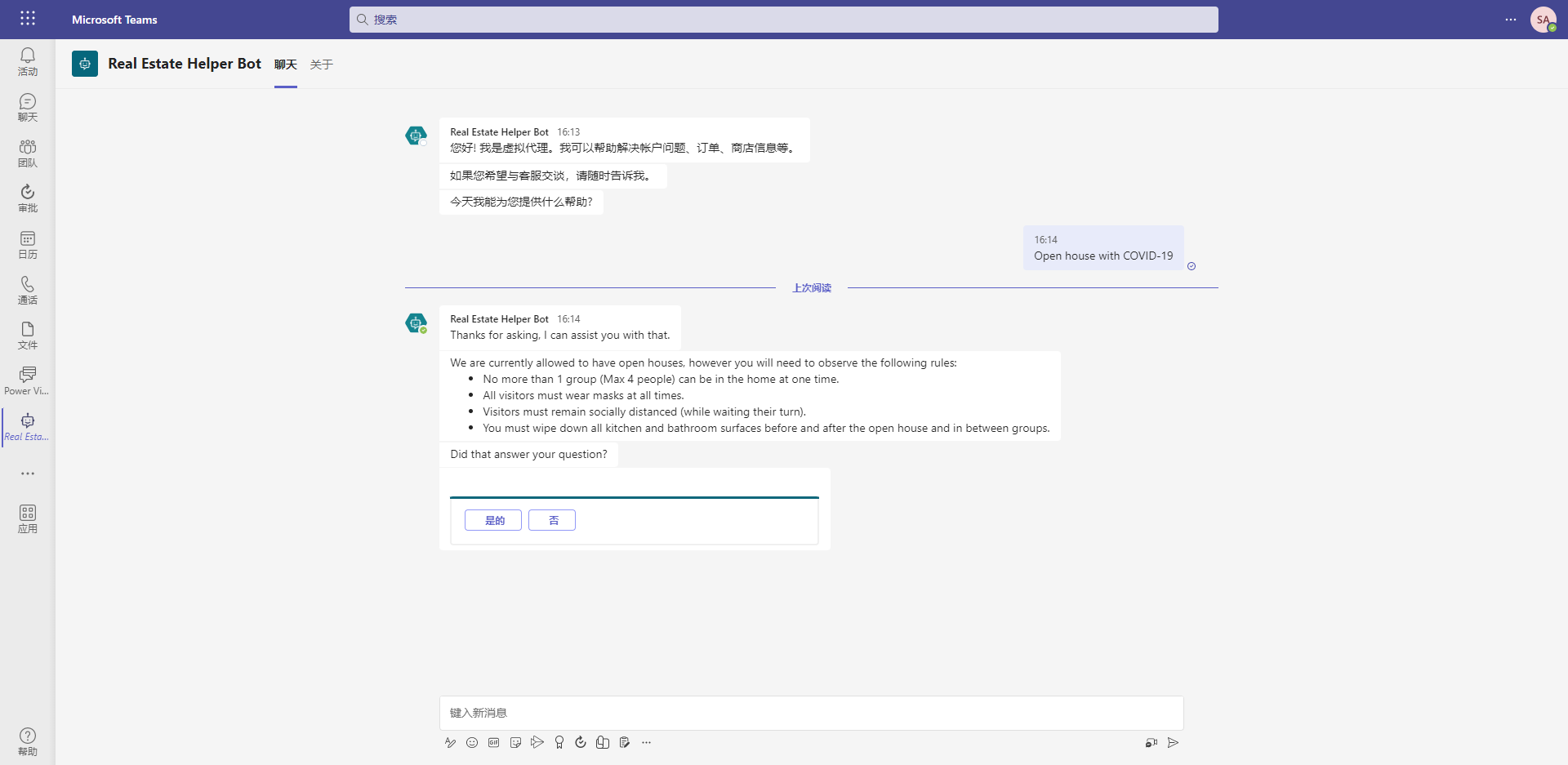Screen dimensions: 1568x765
Task: Open the GIF picker
Action: 494,742
